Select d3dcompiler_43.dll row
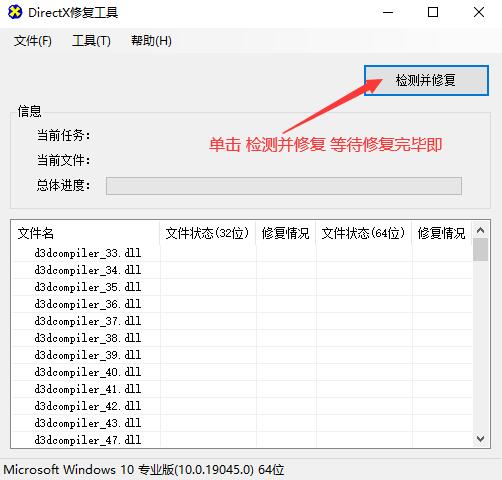 pyautogui.click(x=242, y=423)
